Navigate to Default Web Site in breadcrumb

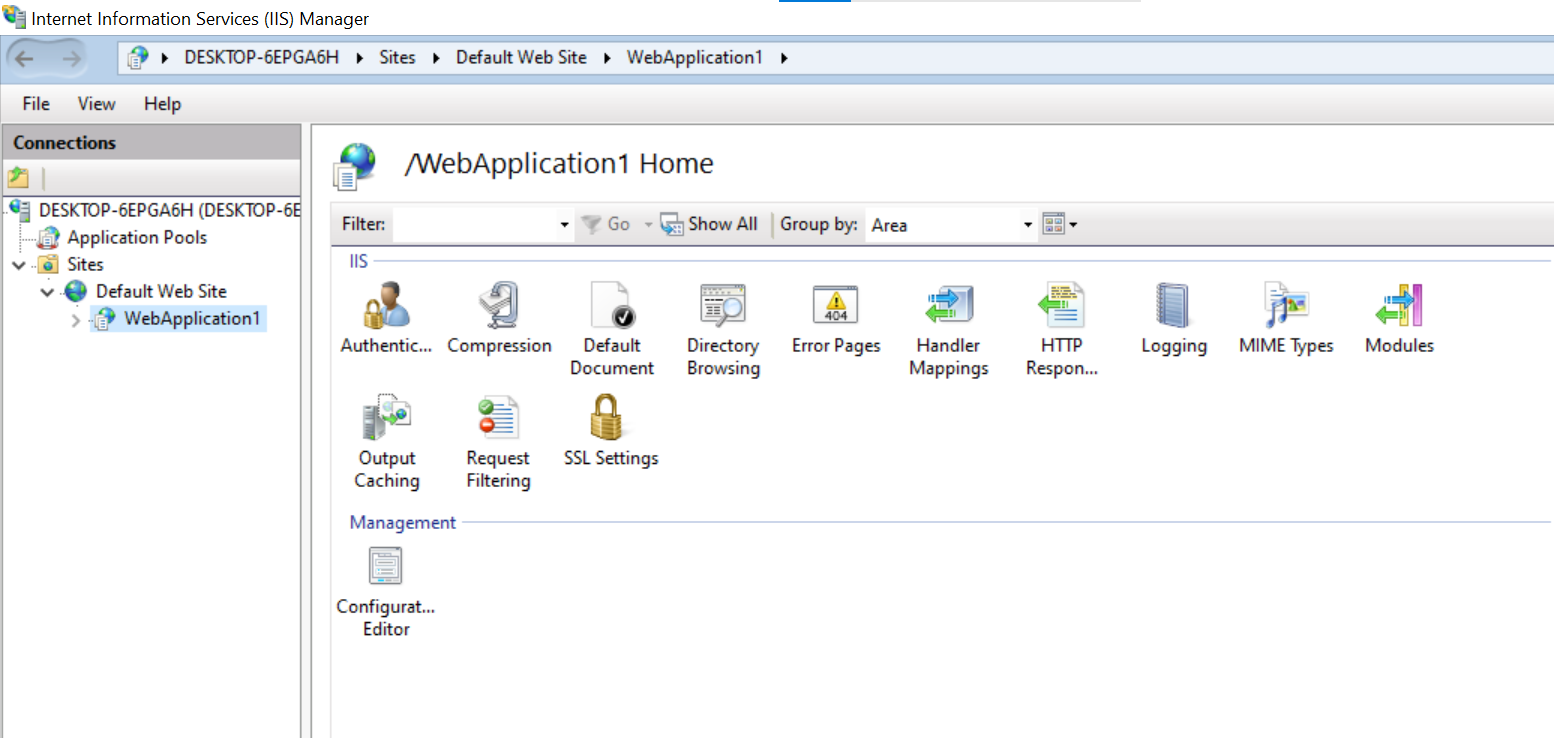click(521, 58)
